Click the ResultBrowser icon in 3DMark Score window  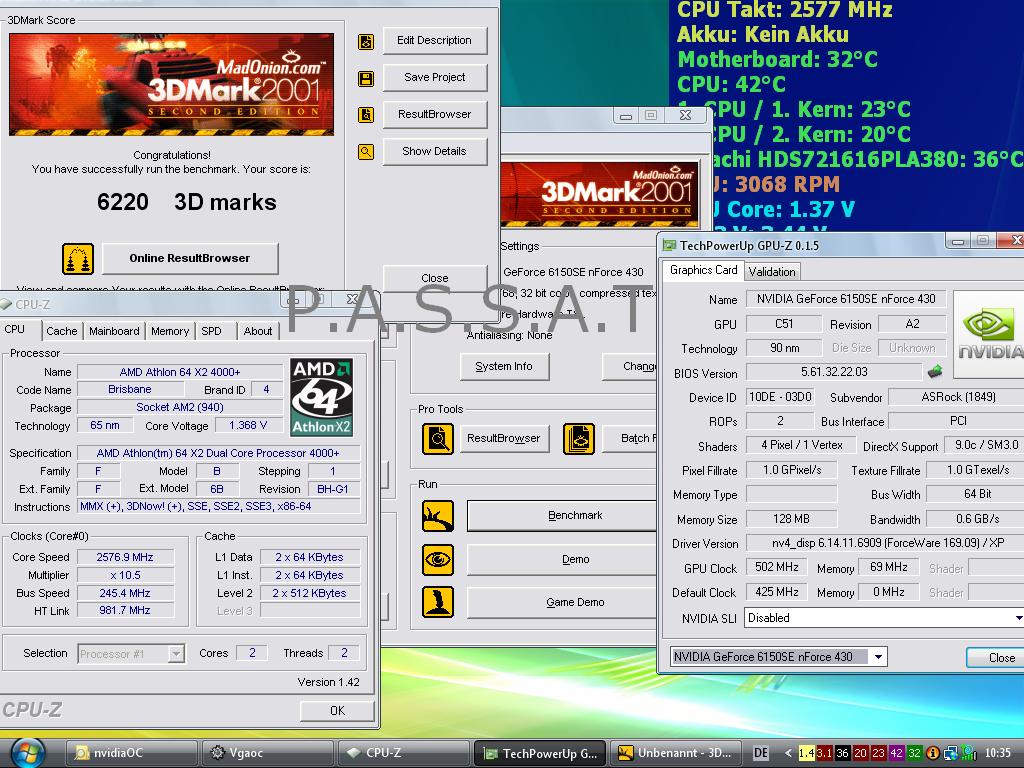pyautogui.click(x=366, y=115)
